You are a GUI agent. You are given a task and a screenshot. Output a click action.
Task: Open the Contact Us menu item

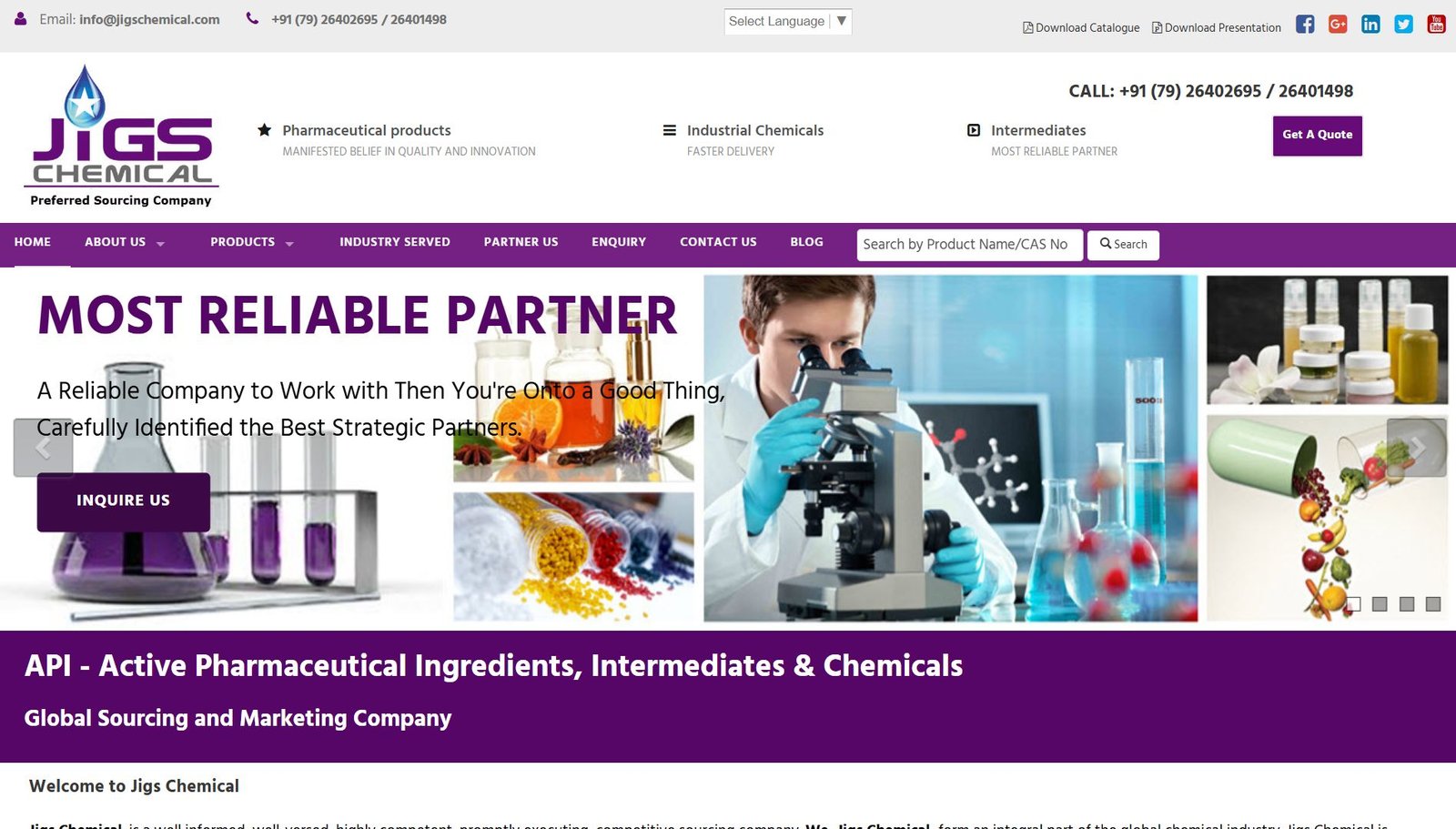718,242
